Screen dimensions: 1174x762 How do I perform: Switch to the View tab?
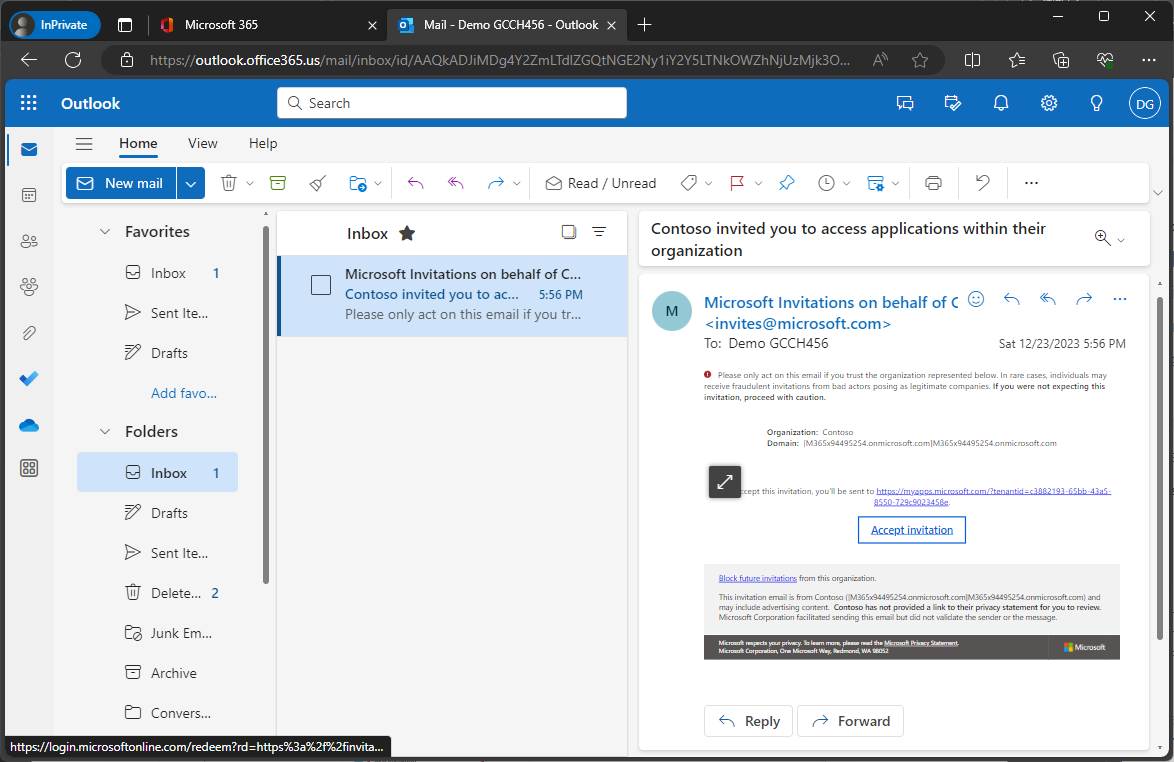(202, 143)
